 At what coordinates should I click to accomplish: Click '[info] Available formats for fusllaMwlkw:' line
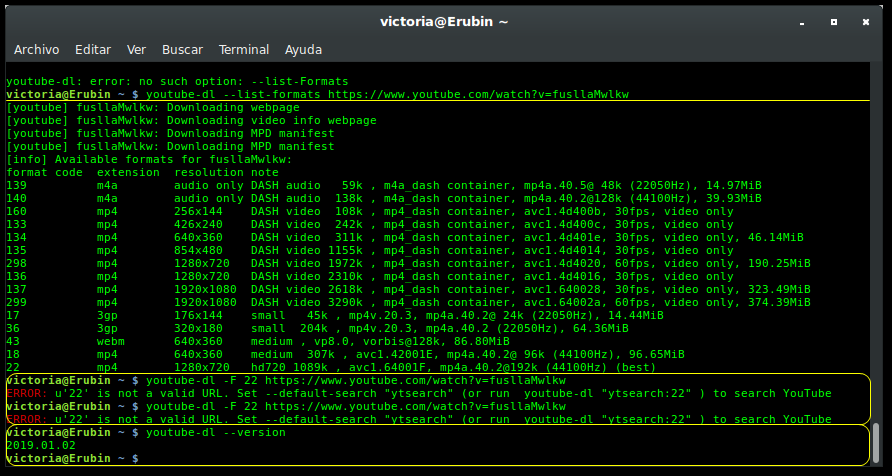click(149, 159)
